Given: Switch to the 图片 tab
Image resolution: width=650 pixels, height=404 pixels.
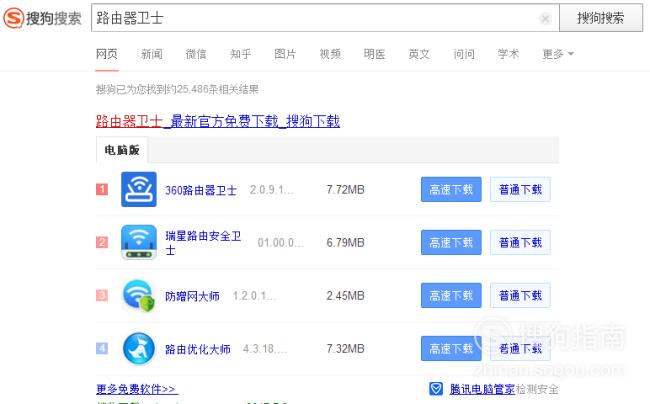Looking at the screenshot, I should click(285, 54).
